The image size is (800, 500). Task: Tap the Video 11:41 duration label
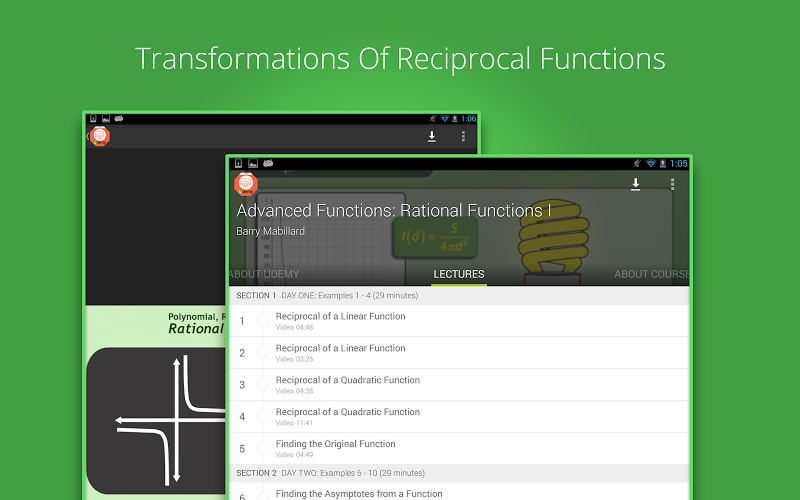click(x=294, y=422)
